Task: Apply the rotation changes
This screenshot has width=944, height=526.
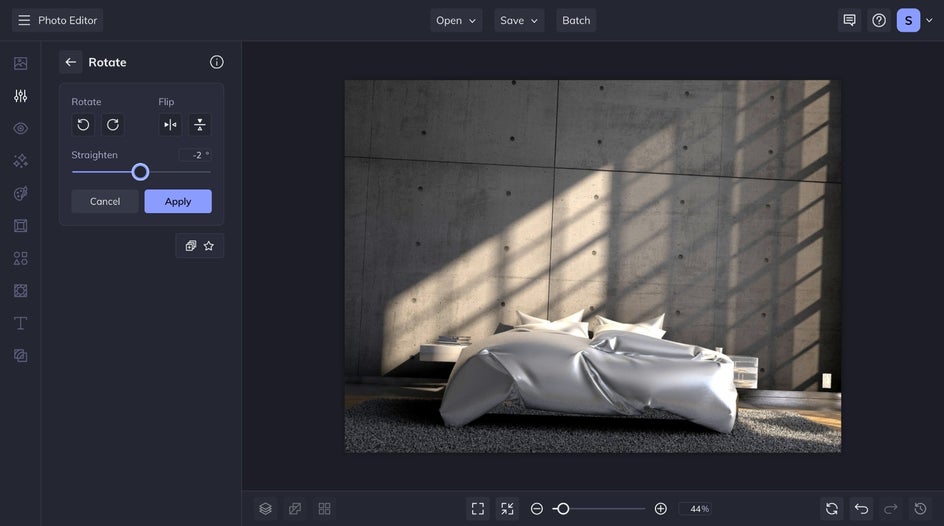Action: 178,202
